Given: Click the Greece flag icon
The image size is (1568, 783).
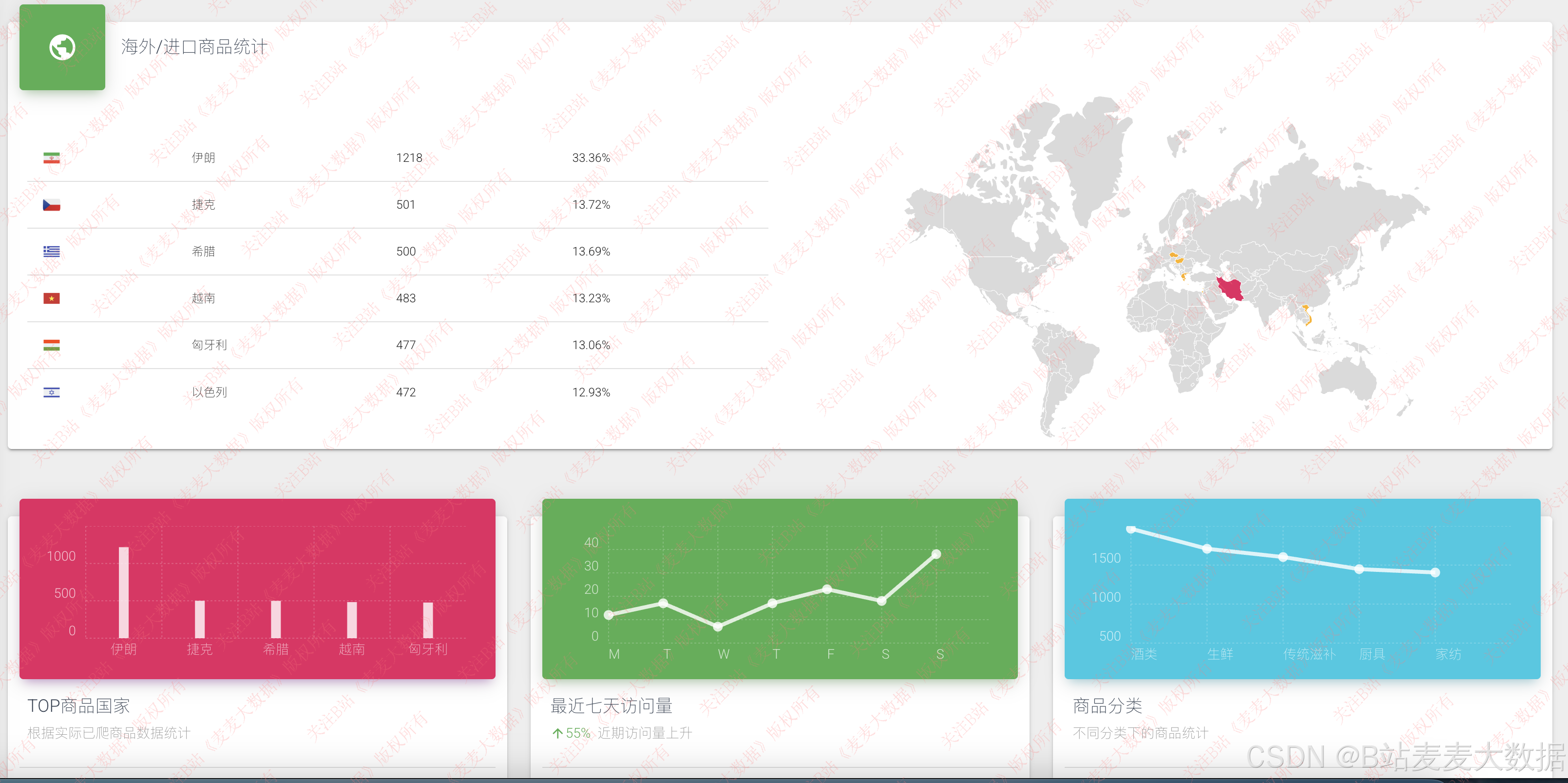Looking at the screenshot, I should pyautogui.click(x=52, y=252).
